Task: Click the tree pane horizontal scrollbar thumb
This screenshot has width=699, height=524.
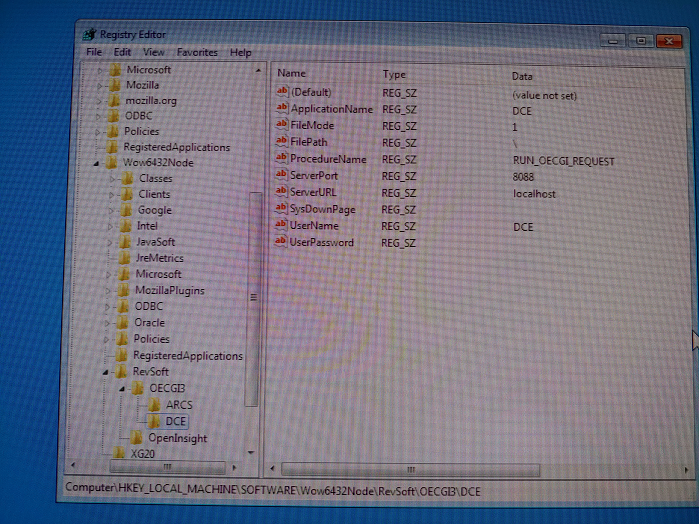Action: (167, 467)
